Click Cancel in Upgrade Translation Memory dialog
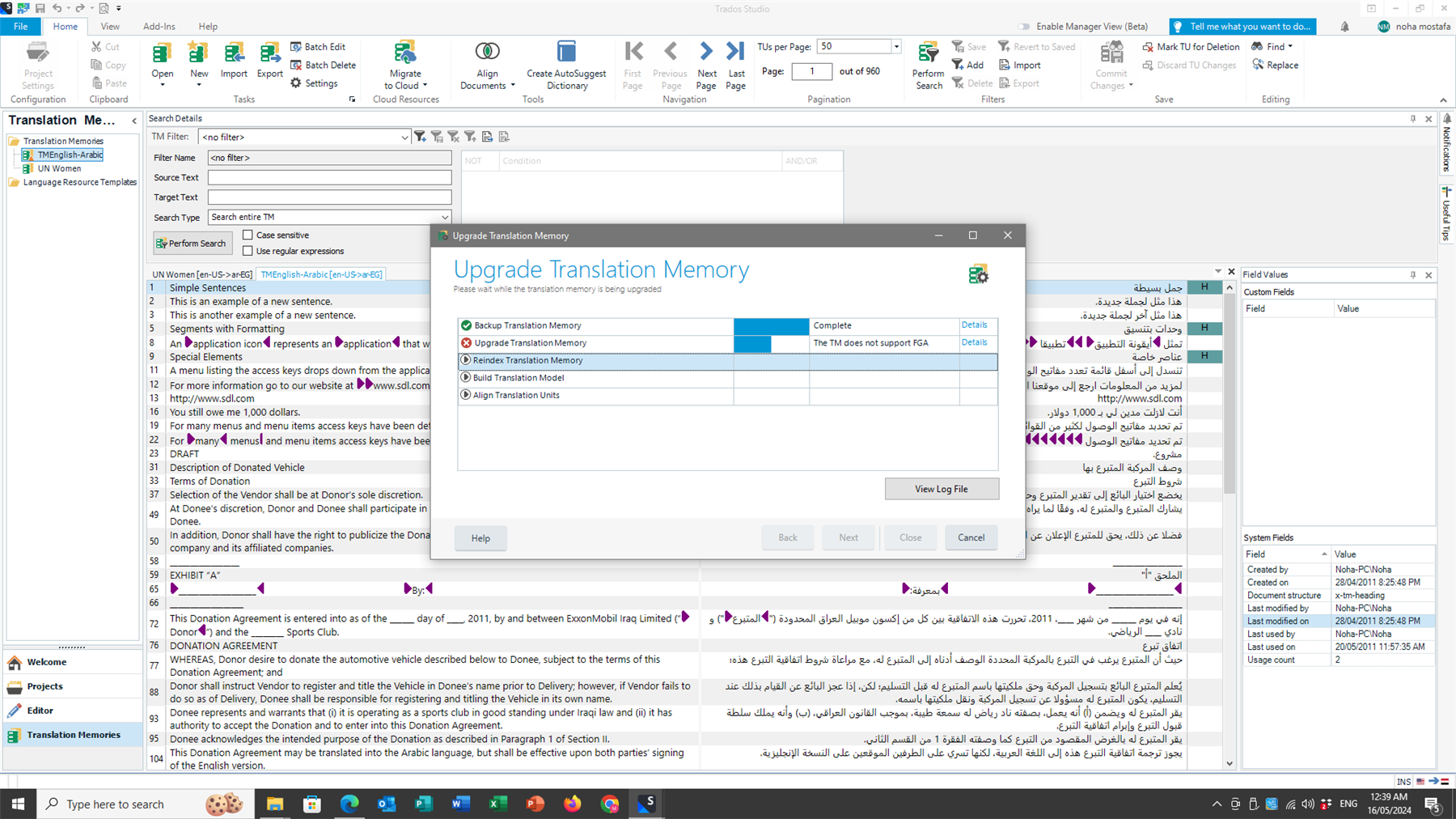The width and height of the screenshot is (1456, 819). point(971,537)
